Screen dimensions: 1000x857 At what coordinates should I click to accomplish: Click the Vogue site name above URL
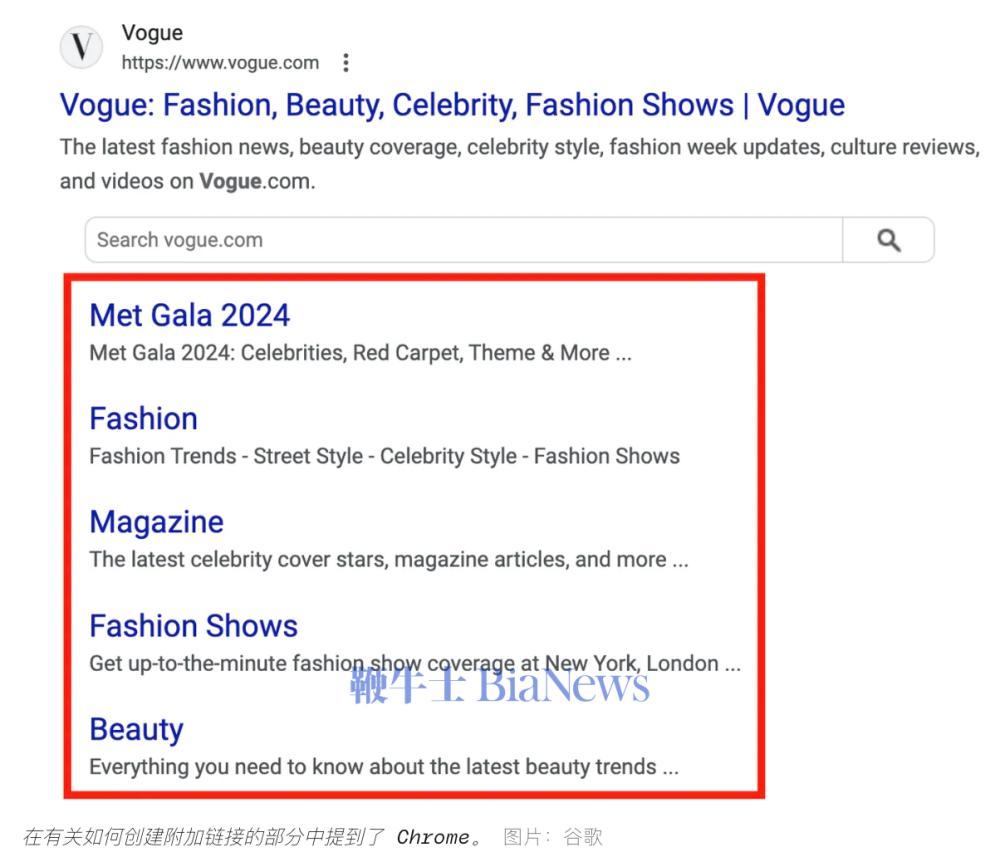[152, 33]
